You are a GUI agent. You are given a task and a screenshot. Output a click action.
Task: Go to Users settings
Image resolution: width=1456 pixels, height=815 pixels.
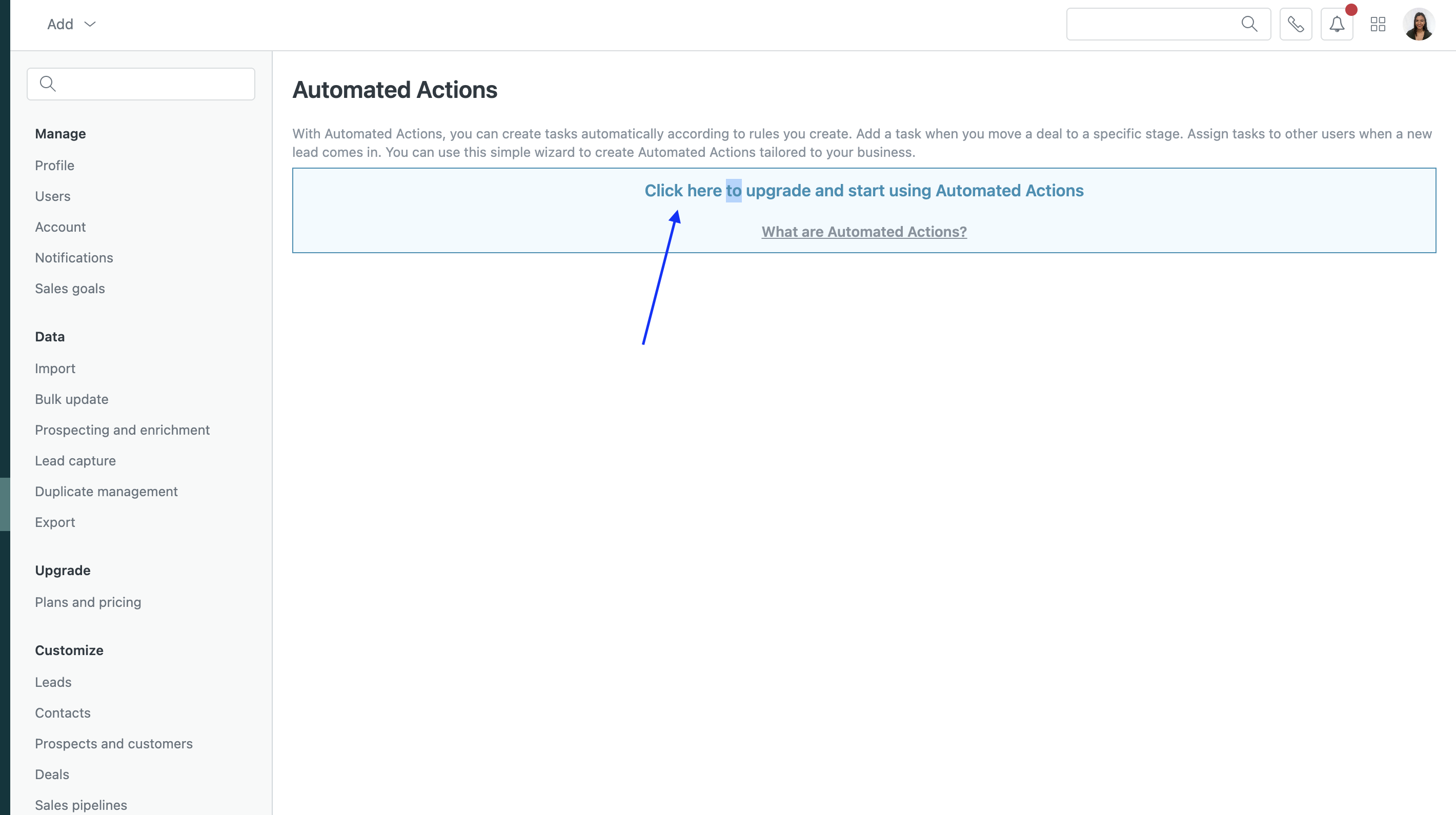click(53, 196)
